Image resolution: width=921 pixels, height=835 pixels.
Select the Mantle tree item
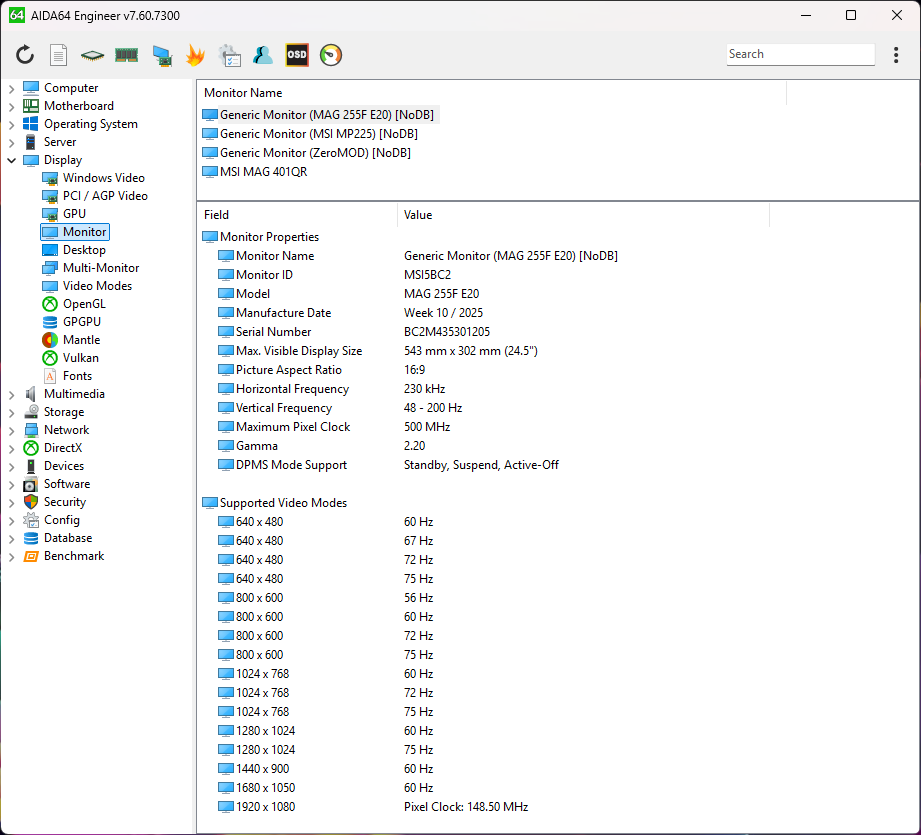[x=71, y=340]
